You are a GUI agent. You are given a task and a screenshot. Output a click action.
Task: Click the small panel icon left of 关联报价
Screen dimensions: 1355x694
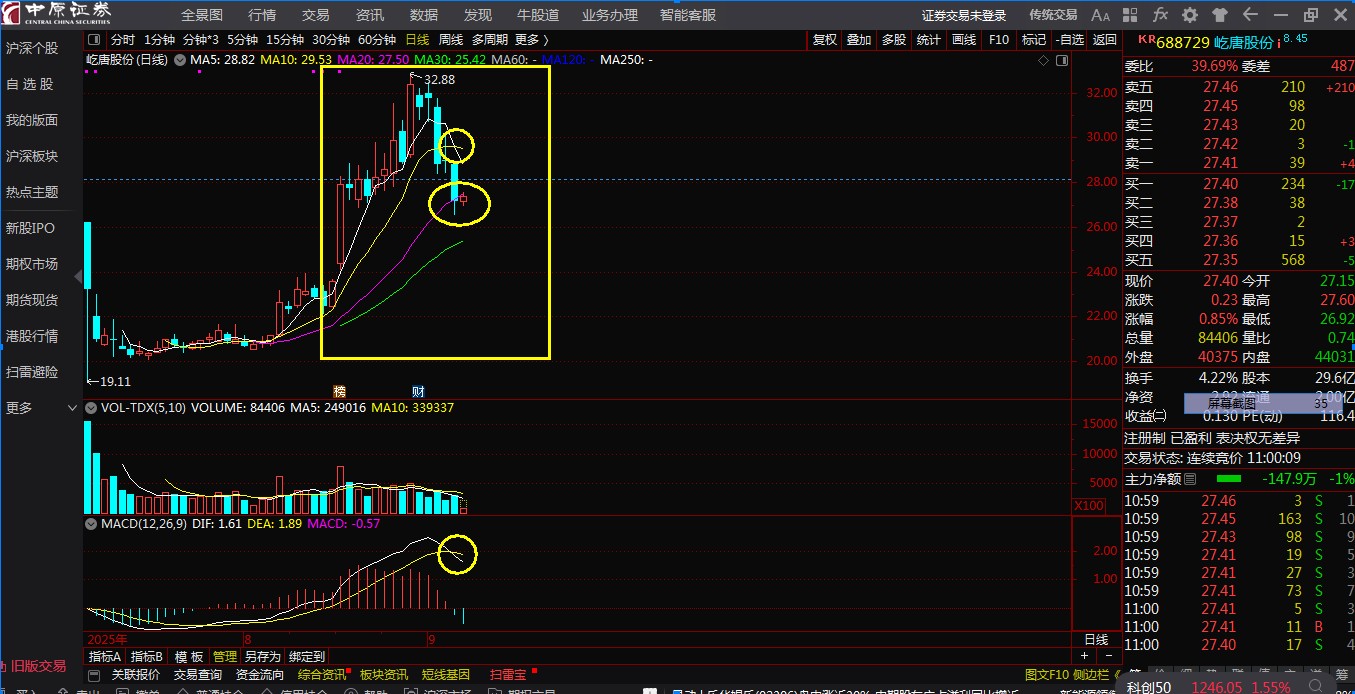(x=95, y=674)
